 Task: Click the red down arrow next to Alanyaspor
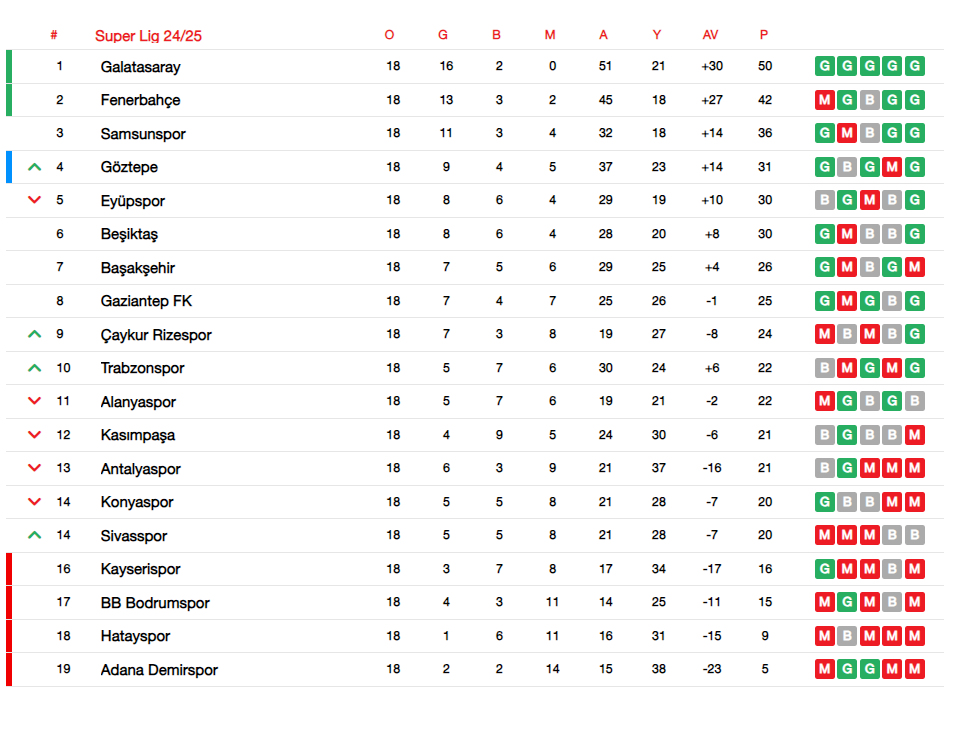pos(35,401)
